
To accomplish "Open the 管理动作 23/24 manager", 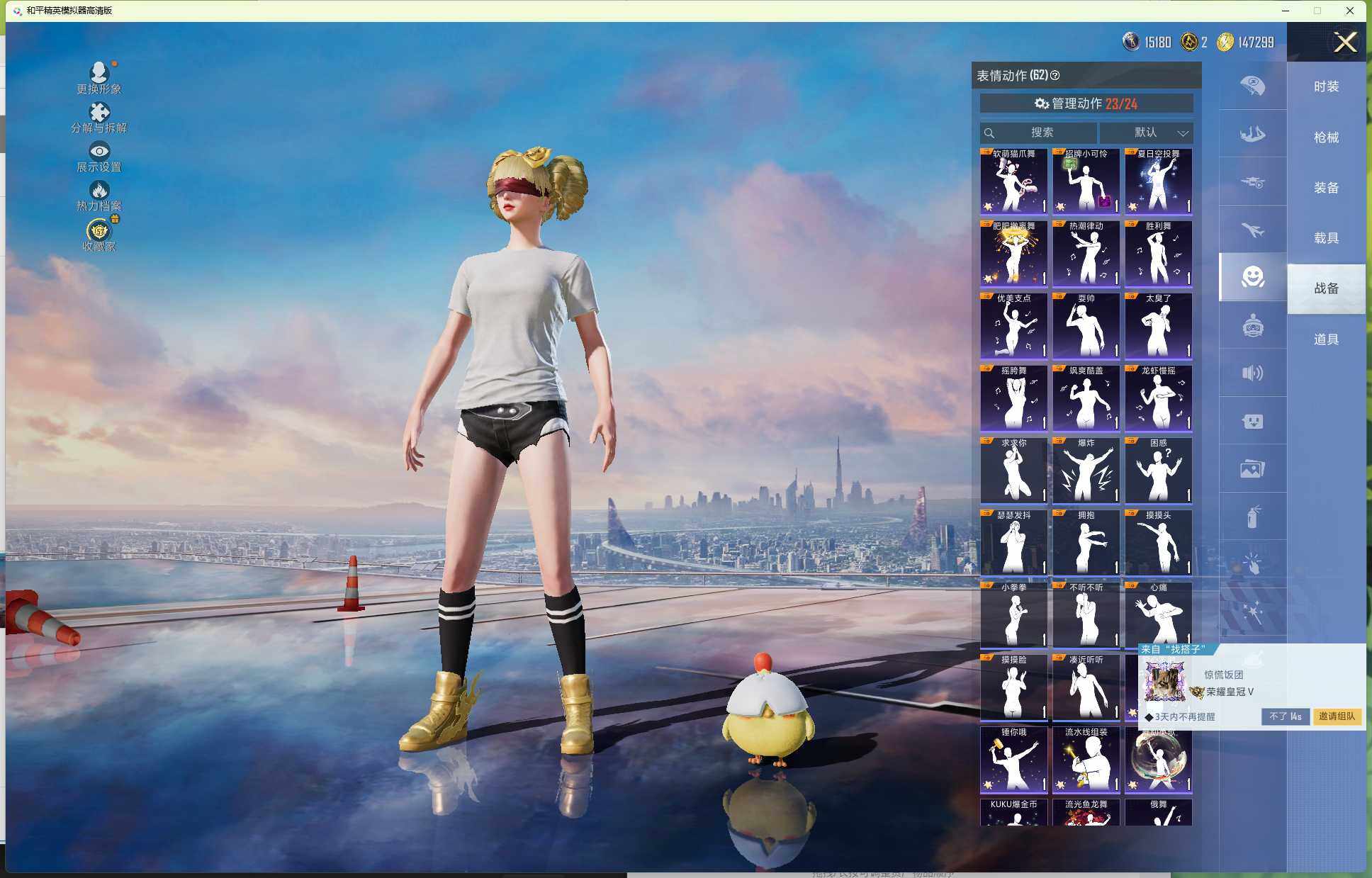I will (x=1086, y=103).
